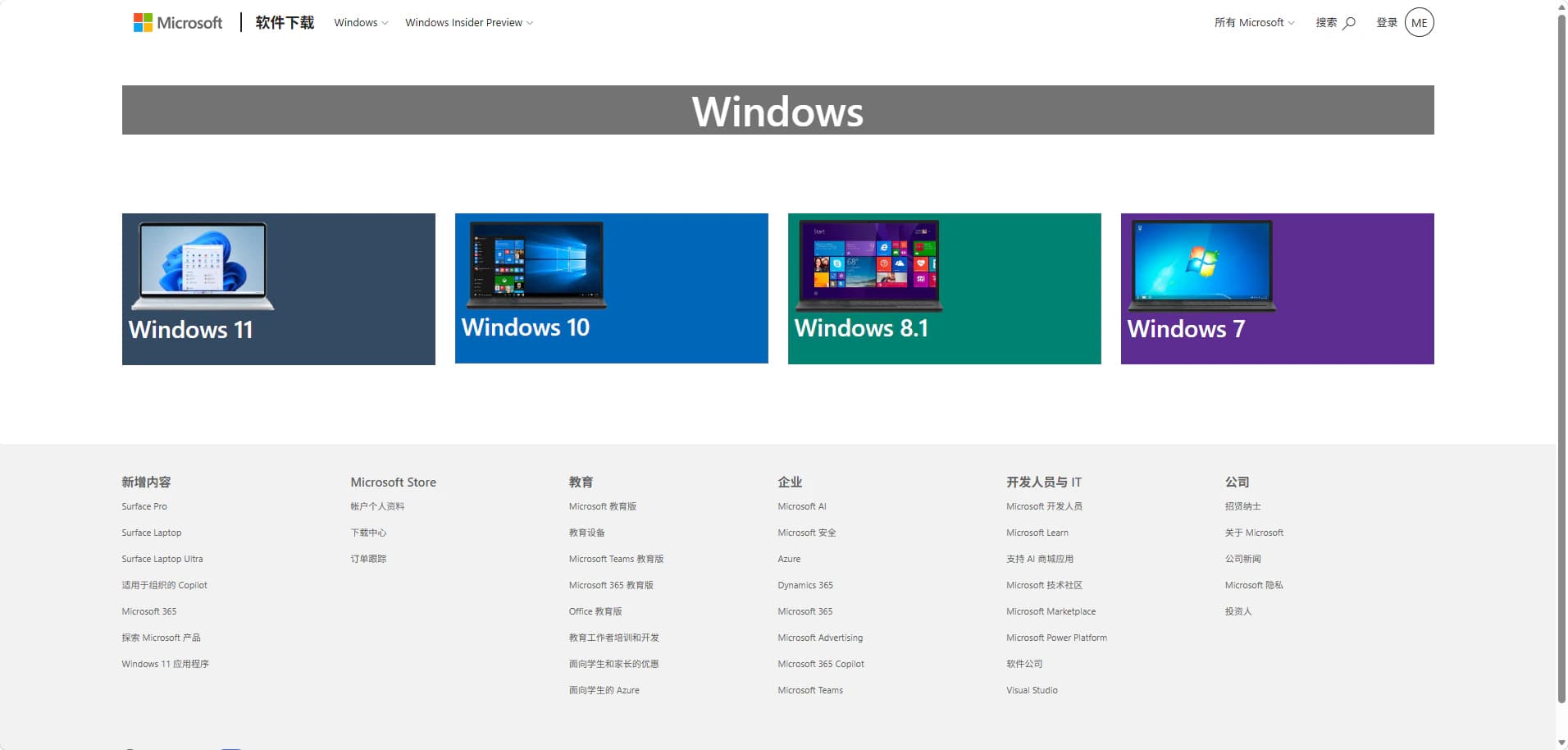The width and height of the screenshot is (1568, 750).
Task: Open Microsoft 365 Copilot link
Action: [821, 664]
